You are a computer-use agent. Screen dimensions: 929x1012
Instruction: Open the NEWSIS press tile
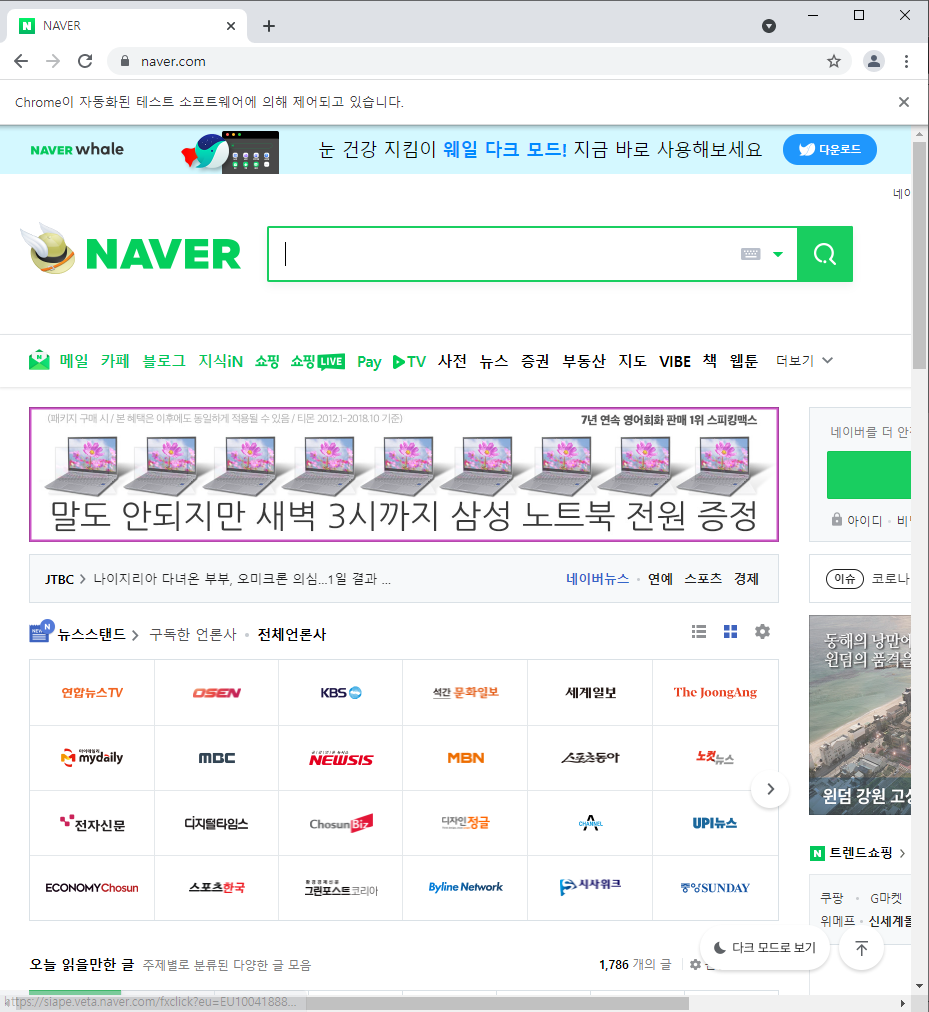[x=341, y=758]
